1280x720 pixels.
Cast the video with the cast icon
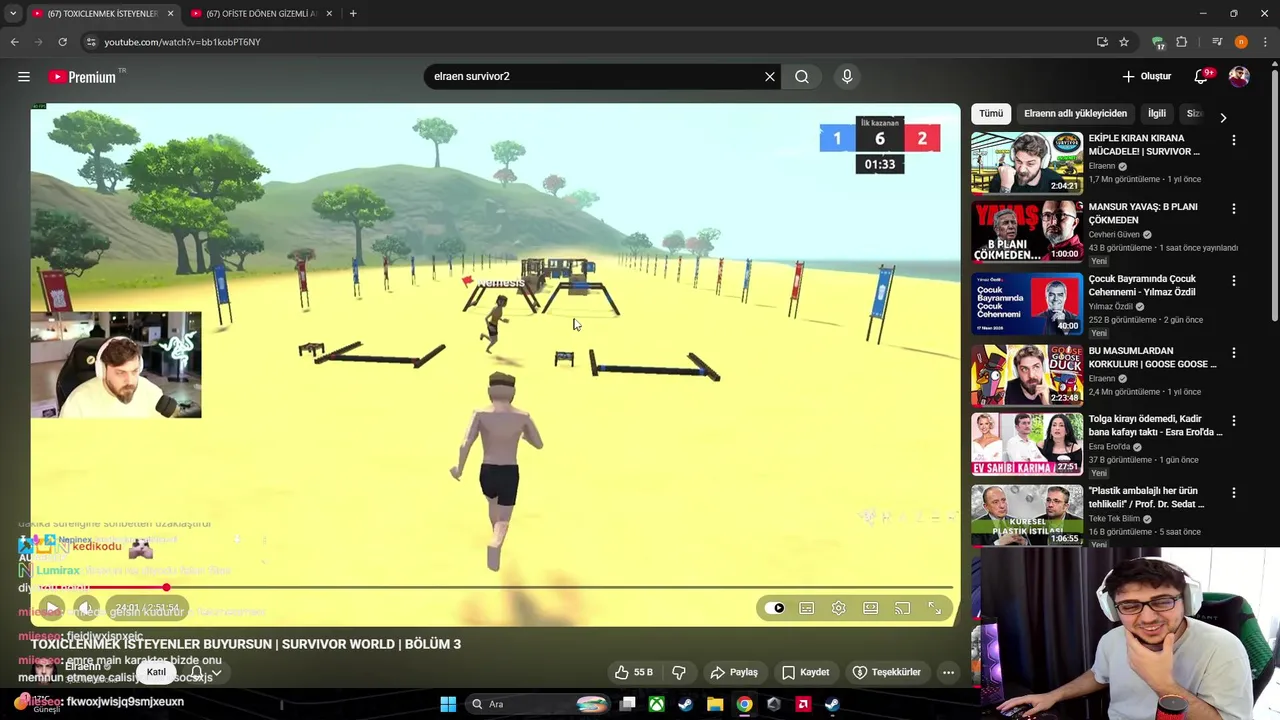pyautogui.click(x=903, y=608)
